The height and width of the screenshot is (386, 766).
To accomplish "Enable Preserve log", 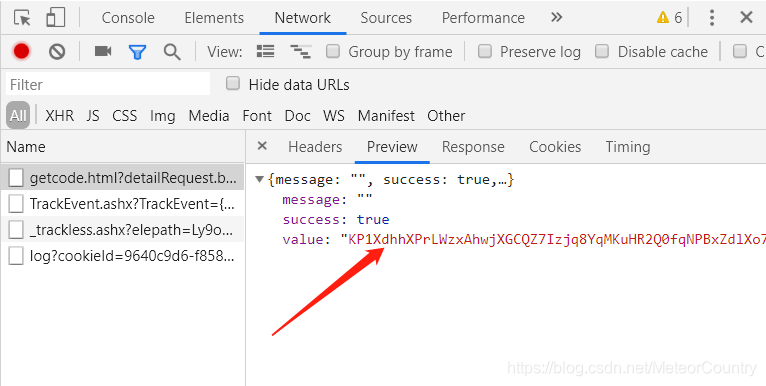I will click(485, 51).
